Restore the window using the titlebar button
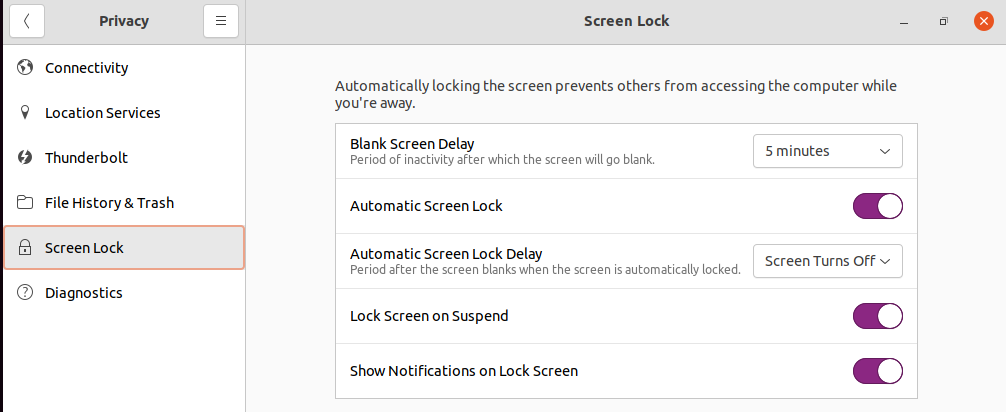 pos(943,21)
